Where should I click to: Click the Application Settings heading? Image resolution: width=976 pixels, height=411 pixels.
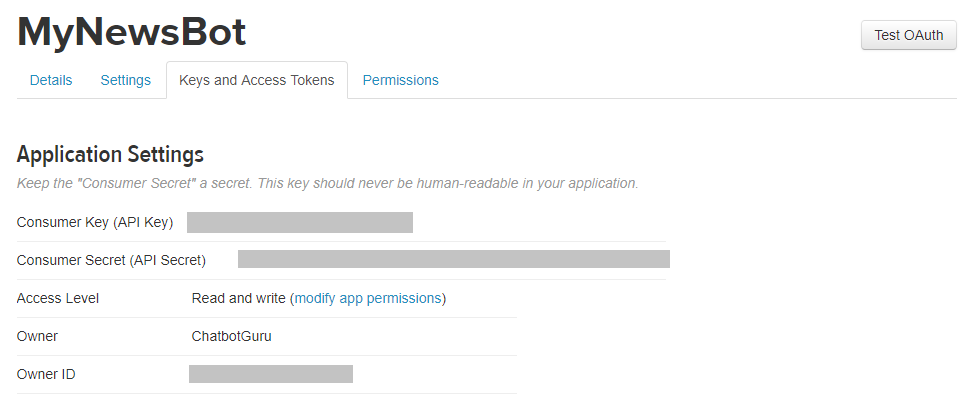point(110,154)
